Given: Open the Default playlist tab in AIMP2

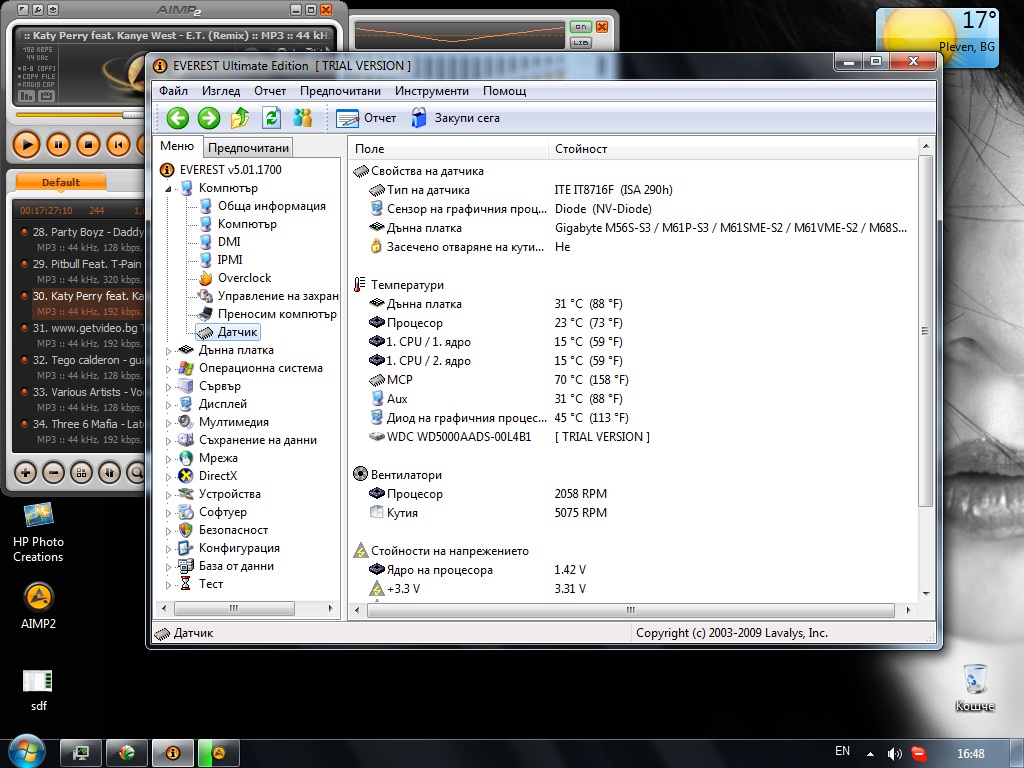Looking at the screenshot, I should point(61,182).
